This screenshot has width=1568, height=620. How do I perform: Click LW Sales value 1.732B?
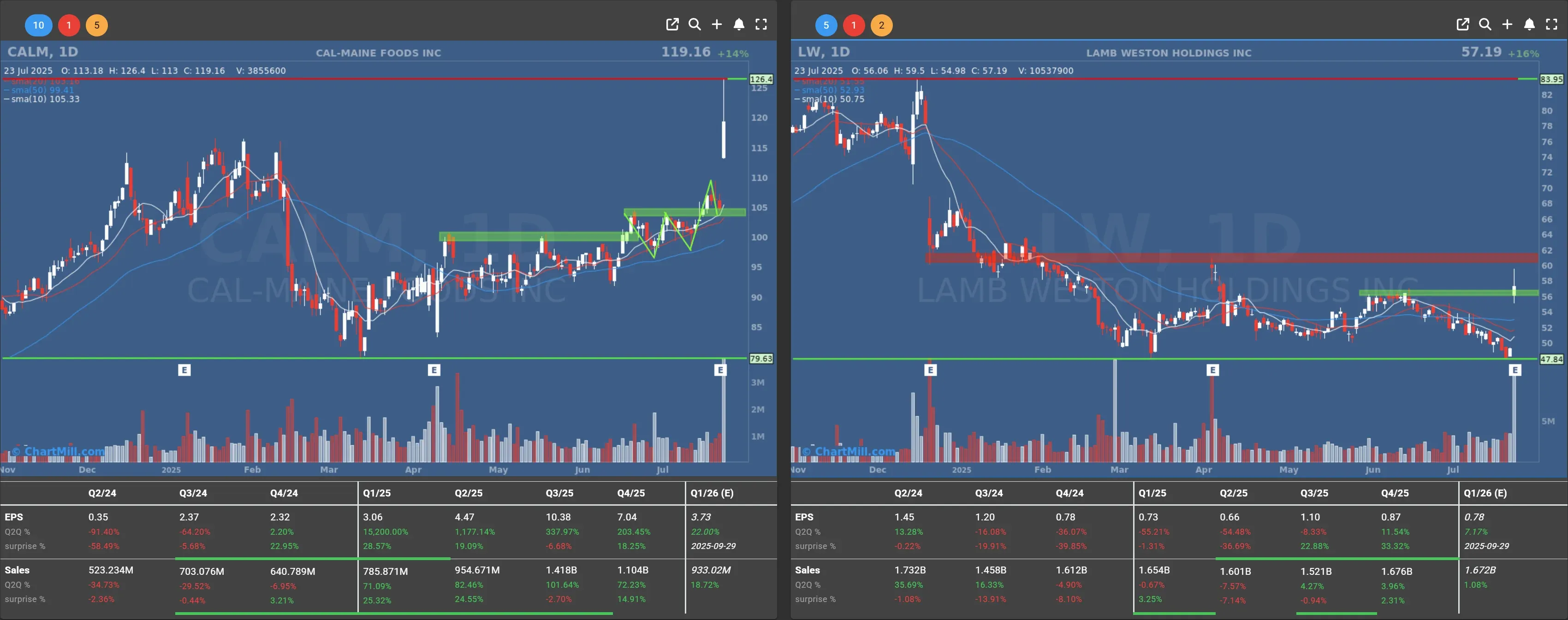(910, 570)
